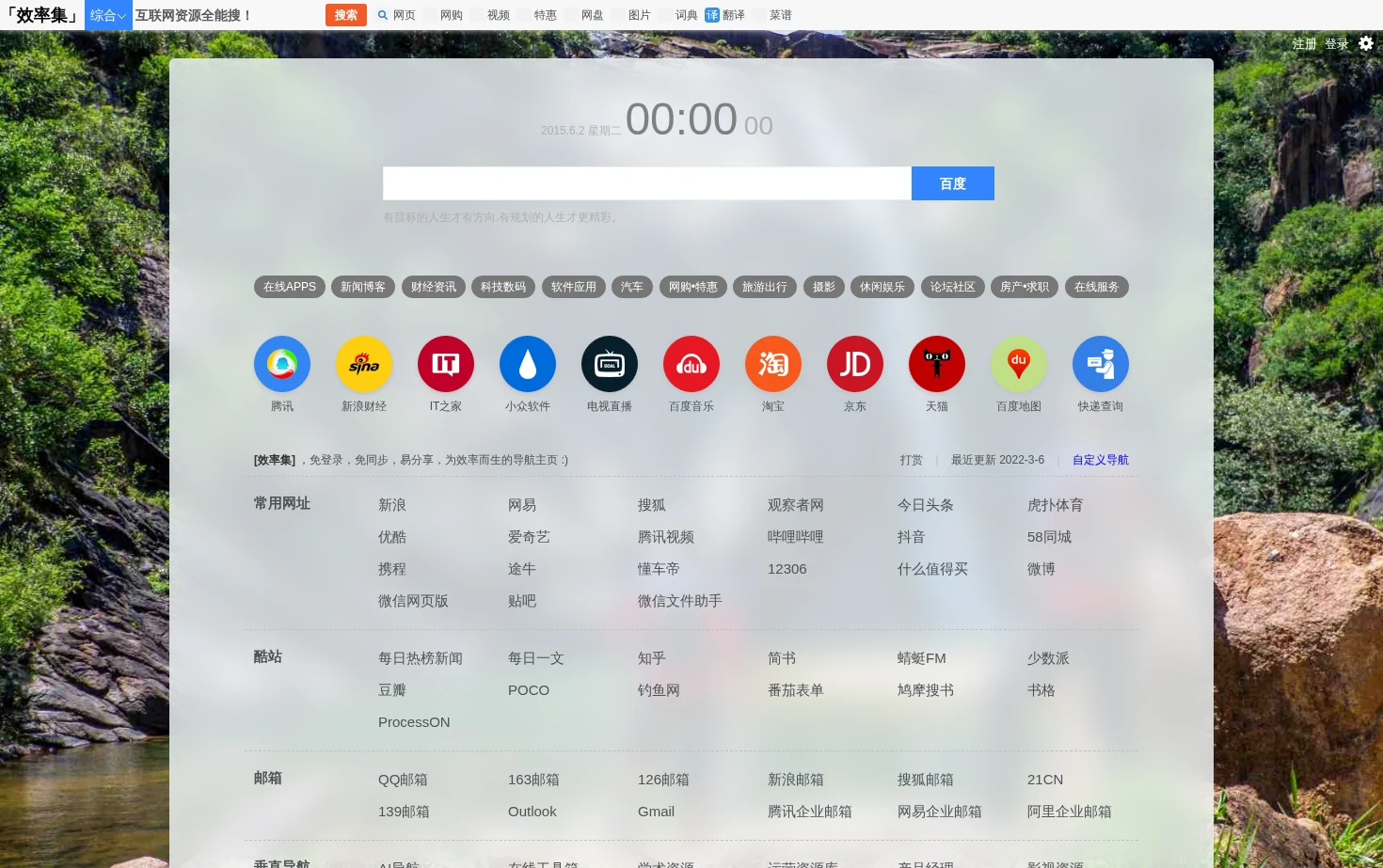Open the 天猫 icon

point(937,364)
